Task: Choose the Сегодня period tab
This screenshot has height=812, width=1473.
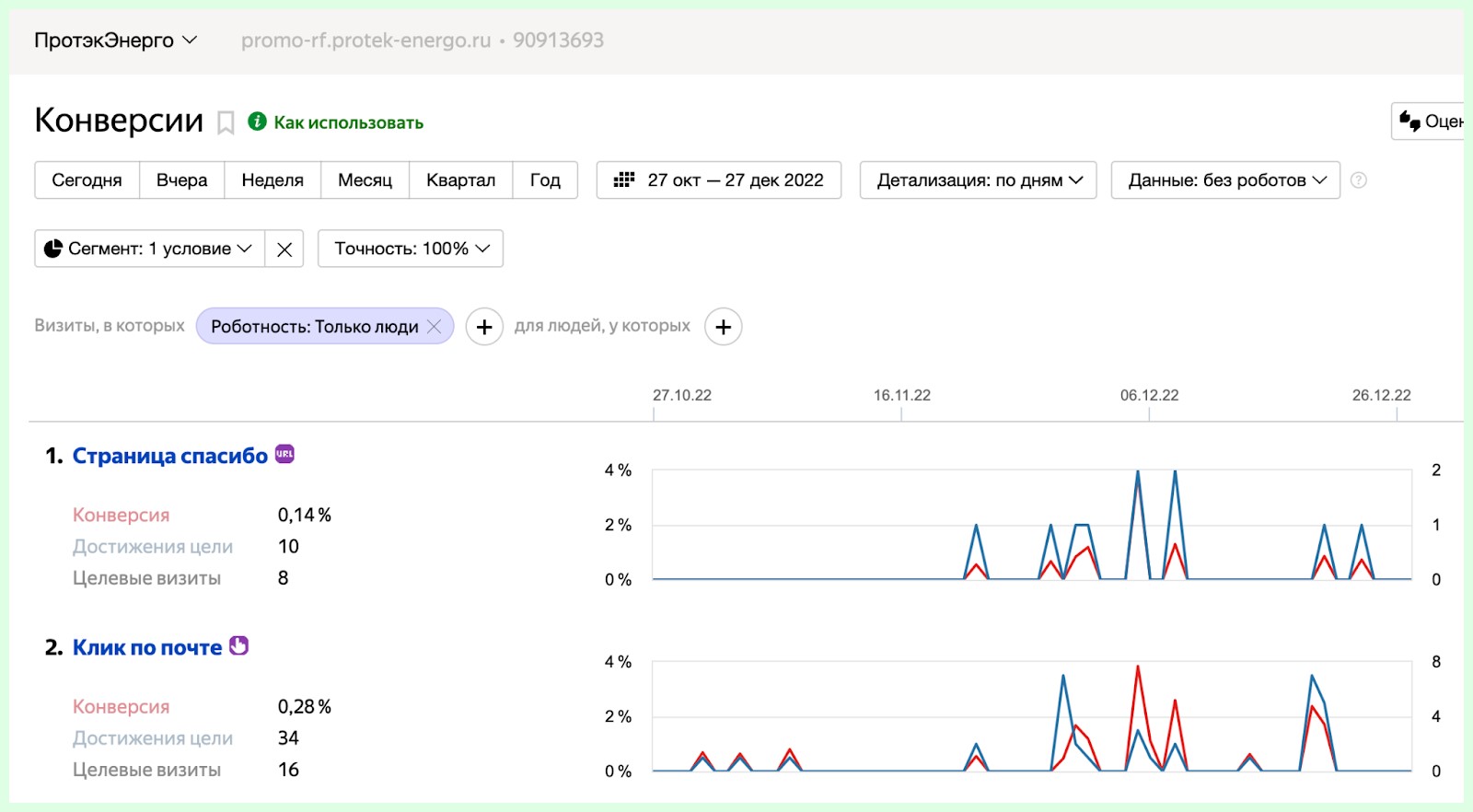Action: [x=87, y=180]
